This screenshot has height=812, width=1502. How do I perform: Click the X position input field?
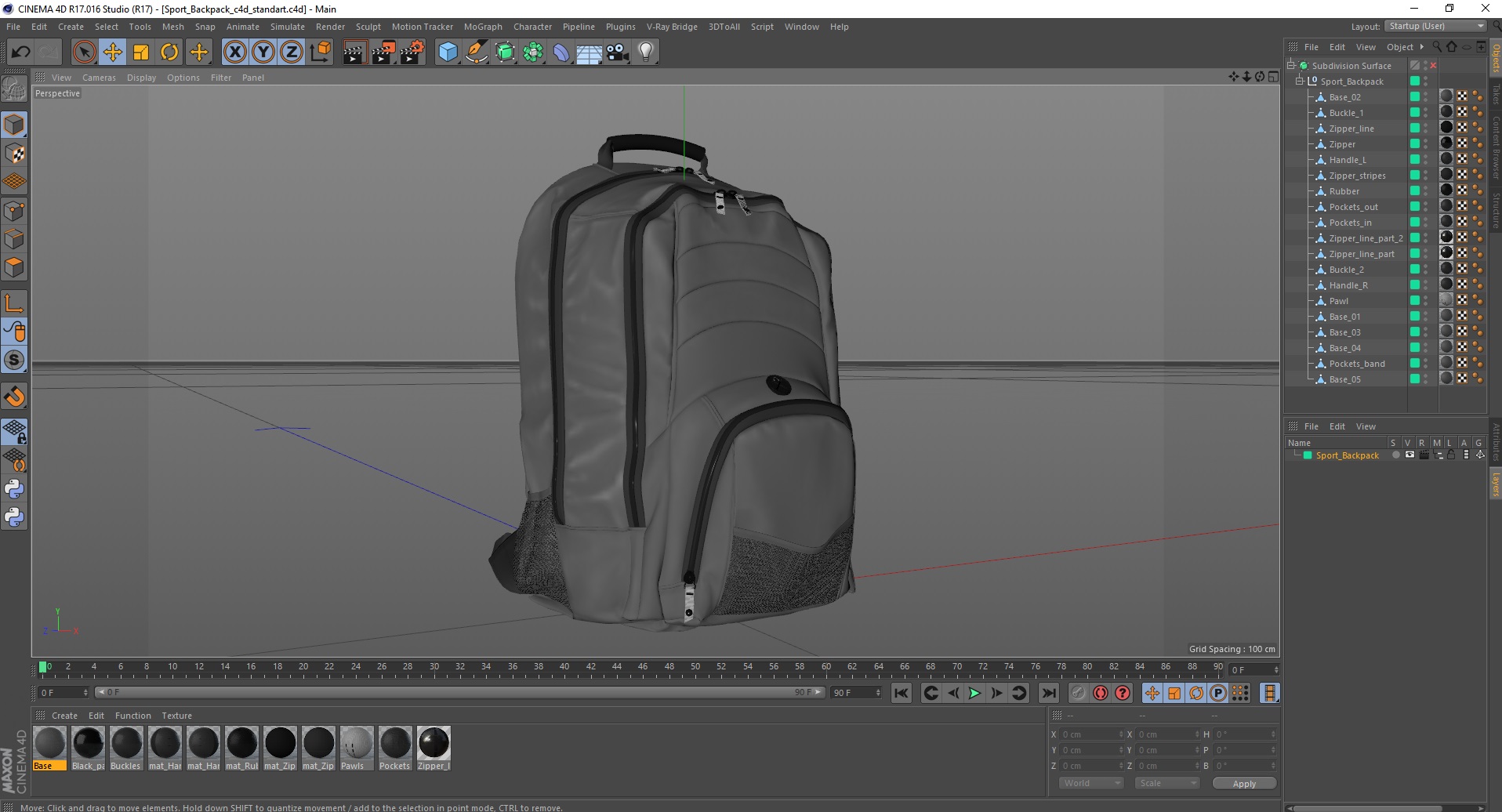(x=1091, y=734)
